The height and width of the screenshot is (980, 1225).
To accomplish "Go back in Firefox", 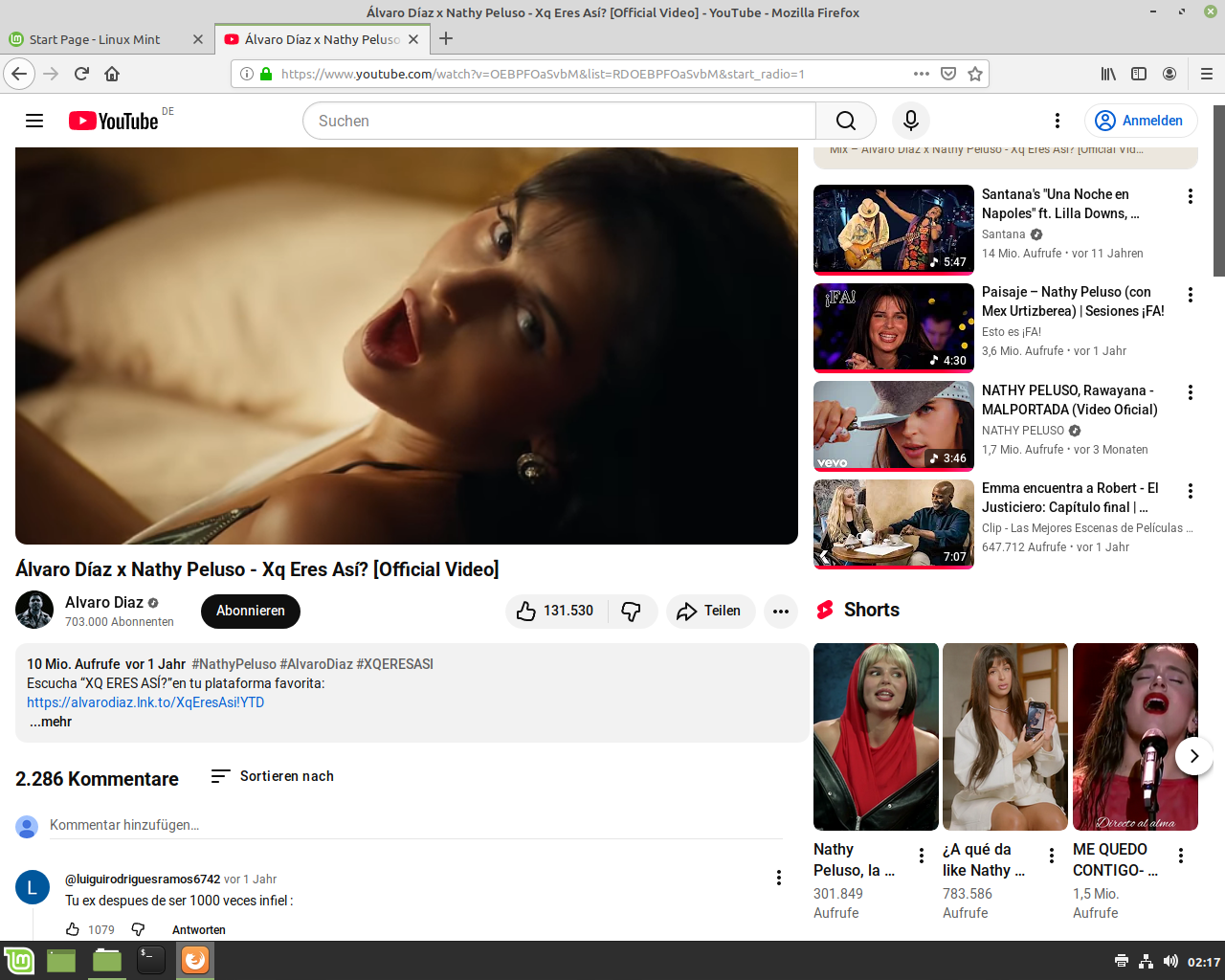I will click(x=19, y=74).
